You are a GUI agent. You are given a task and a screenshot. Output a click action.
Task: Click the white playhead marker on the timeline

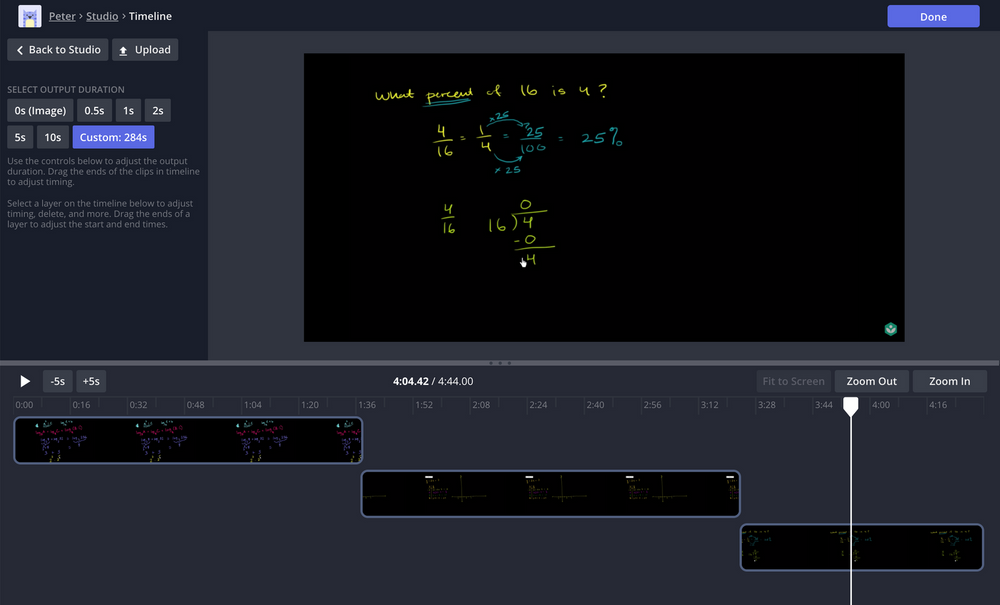(851, 406)
